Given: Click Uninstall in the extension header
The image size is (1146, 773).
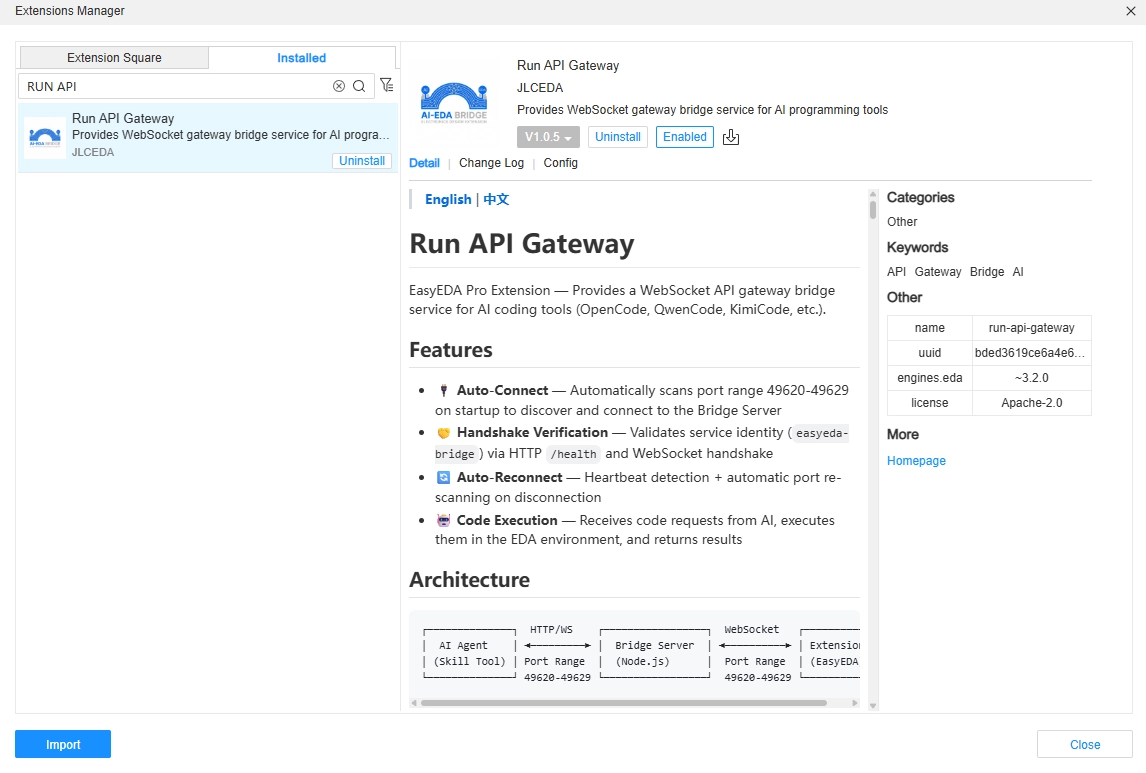Looking at the screenshot, I should click(x=618, y=137).
